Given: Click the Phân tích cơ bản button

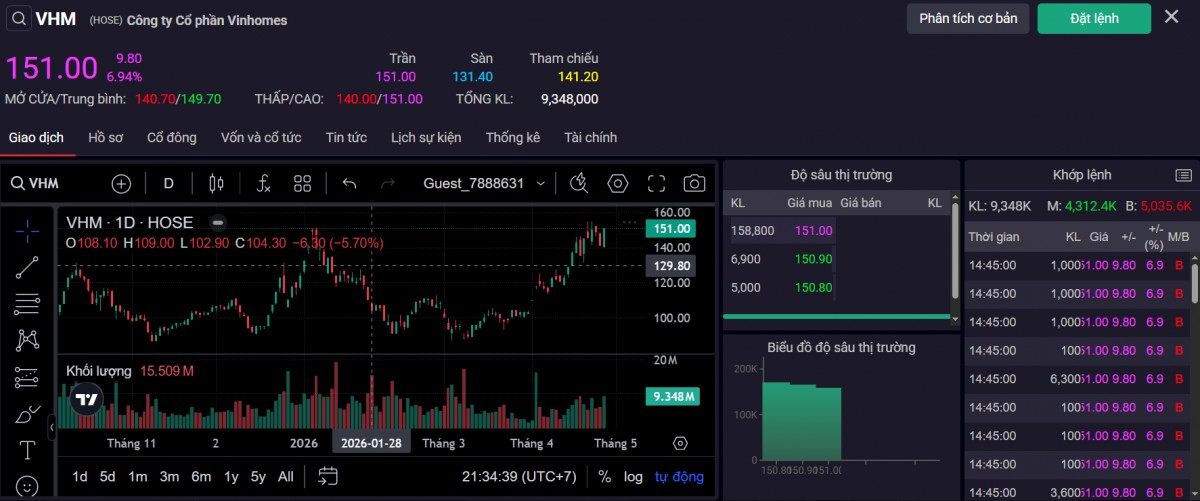Looking at the screenshot, I should tap(967, 18).
